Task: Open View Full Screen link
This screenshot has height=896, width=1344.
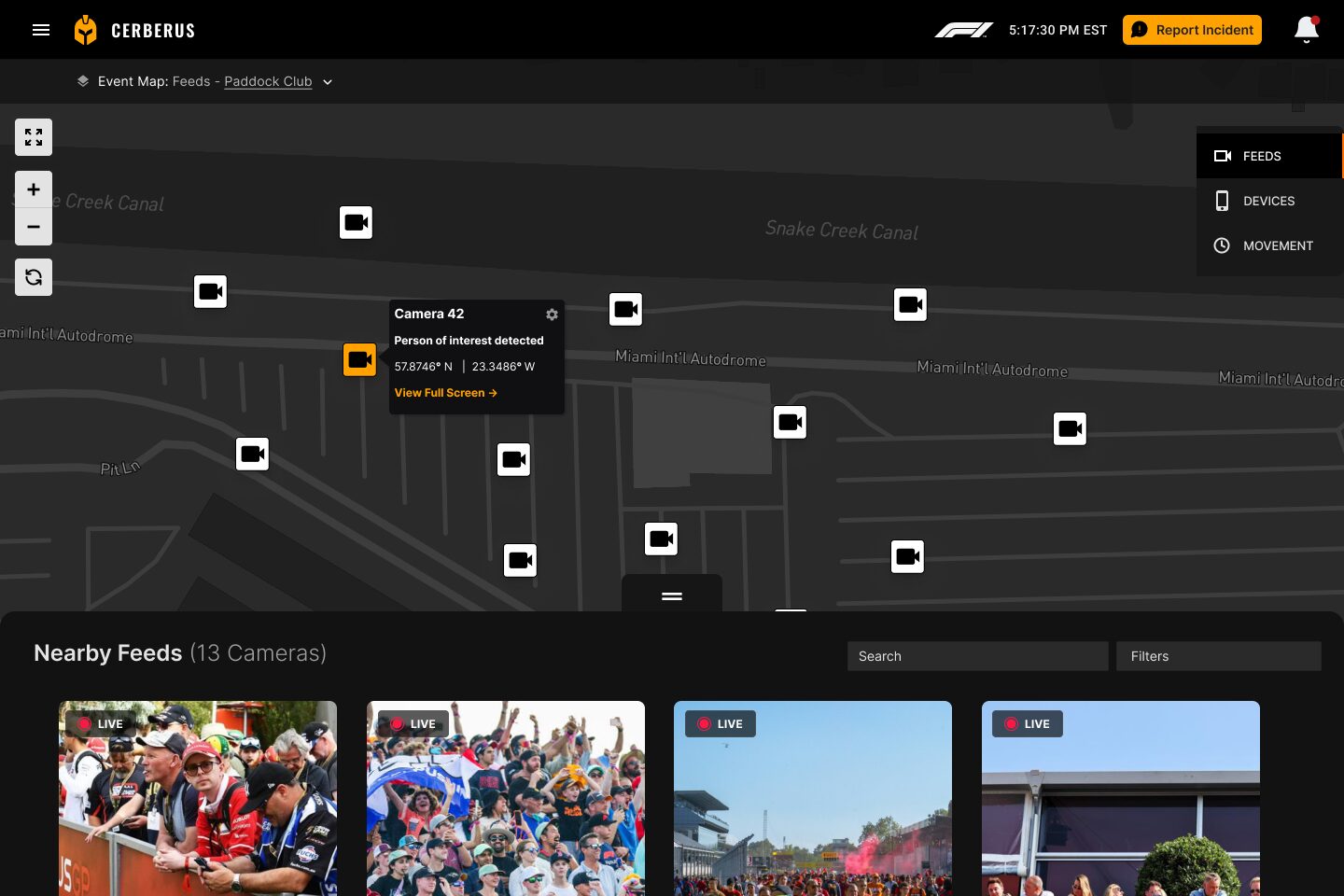Action: click(x=445, y=393)
